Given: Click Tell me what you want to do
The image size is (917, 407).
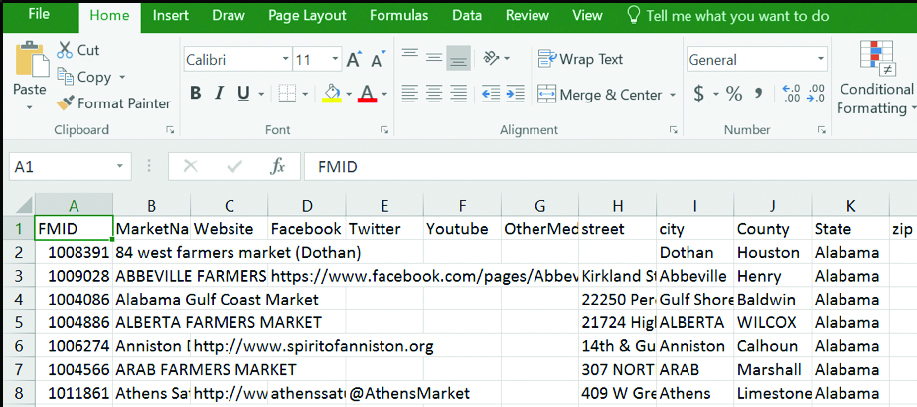Looking at the screenshot, I should 728,16.
